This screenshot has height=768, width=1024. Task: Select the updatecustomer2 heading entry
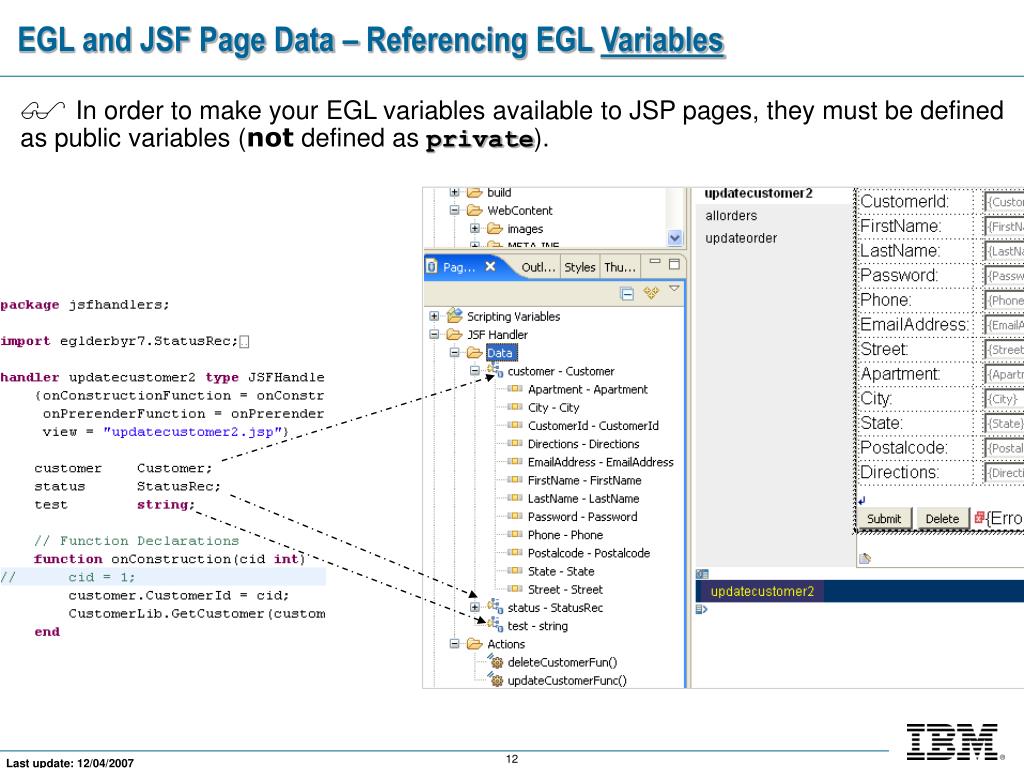click(x=758, y=193)
